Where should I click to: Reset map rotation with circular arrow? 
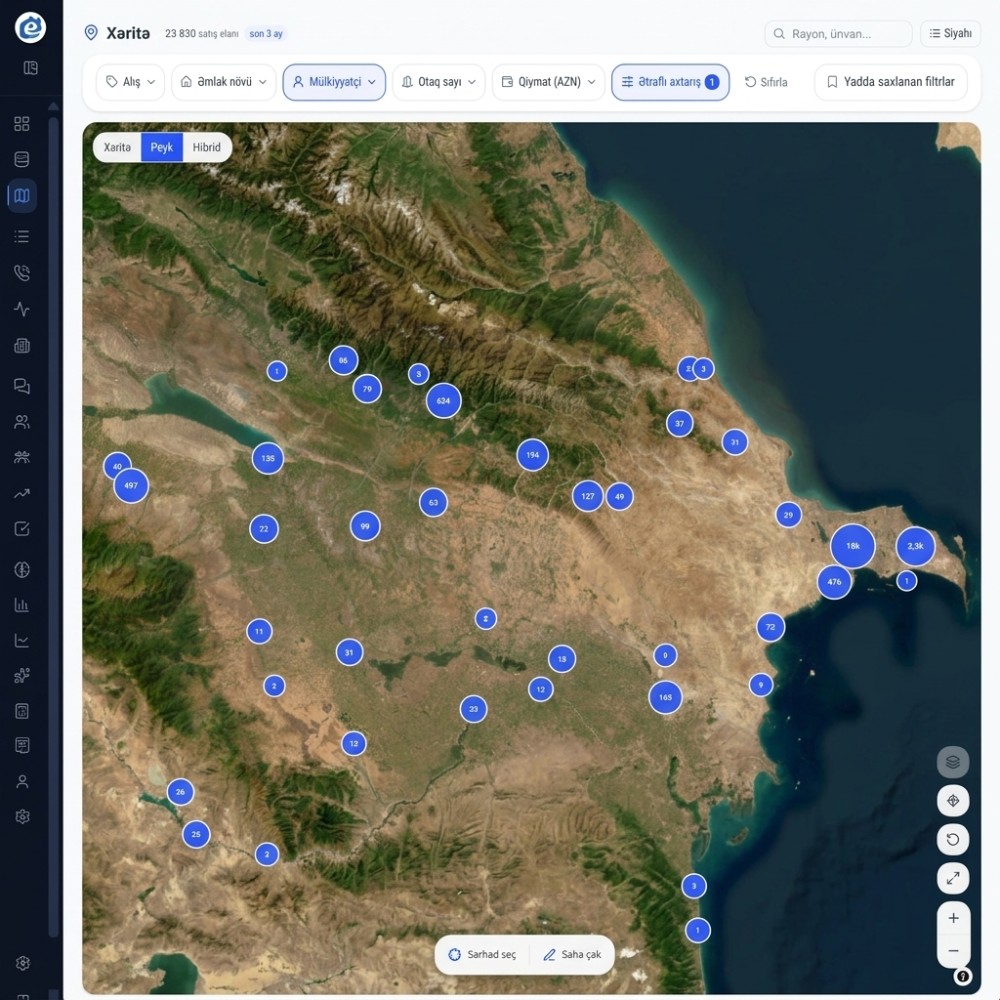coord(952,839)
